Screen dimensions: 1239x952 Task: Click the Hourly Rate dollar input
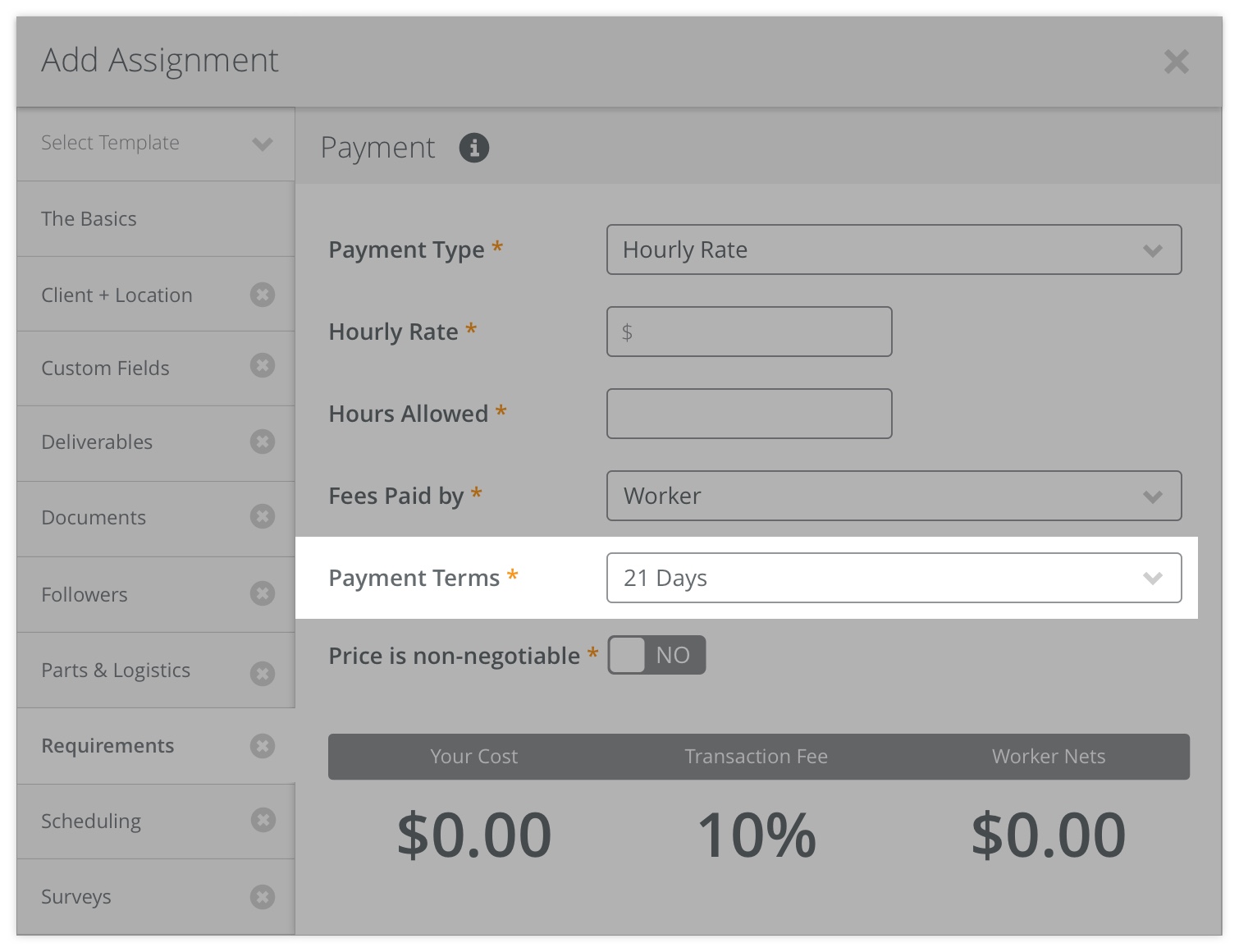(749, 332)
